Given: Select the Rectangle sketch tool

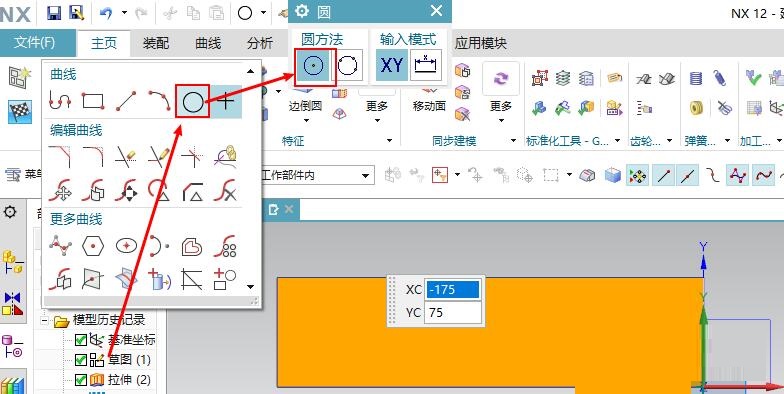Looking at the screenshot, I should click(93, 102).
